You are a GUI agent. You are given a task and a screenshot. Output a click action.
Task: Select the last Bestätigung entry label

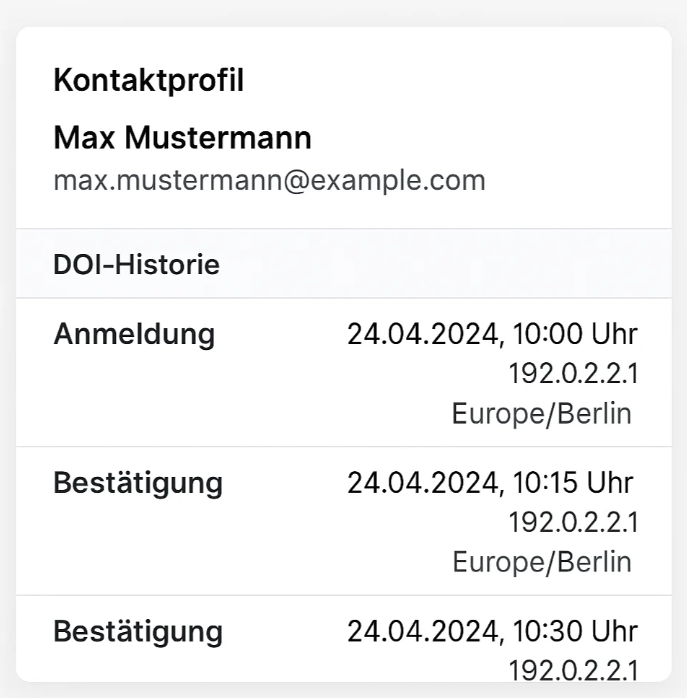click(138, 632)
